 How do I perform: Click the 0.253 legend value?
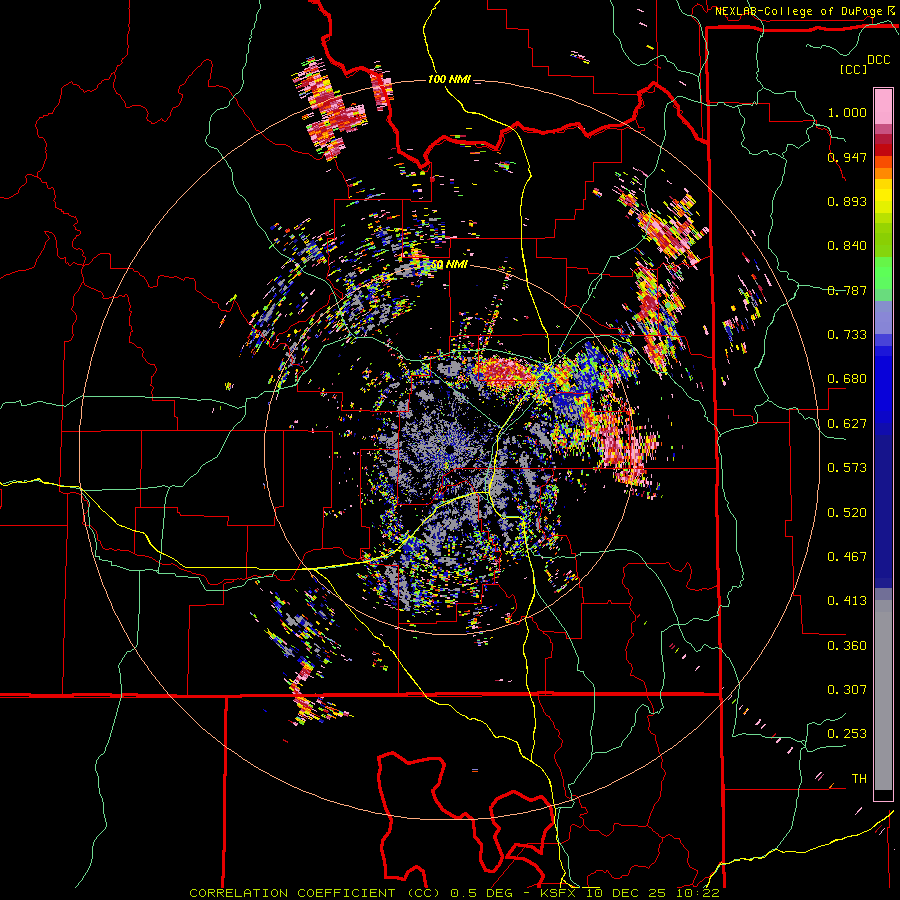click(x=847, y=734)
